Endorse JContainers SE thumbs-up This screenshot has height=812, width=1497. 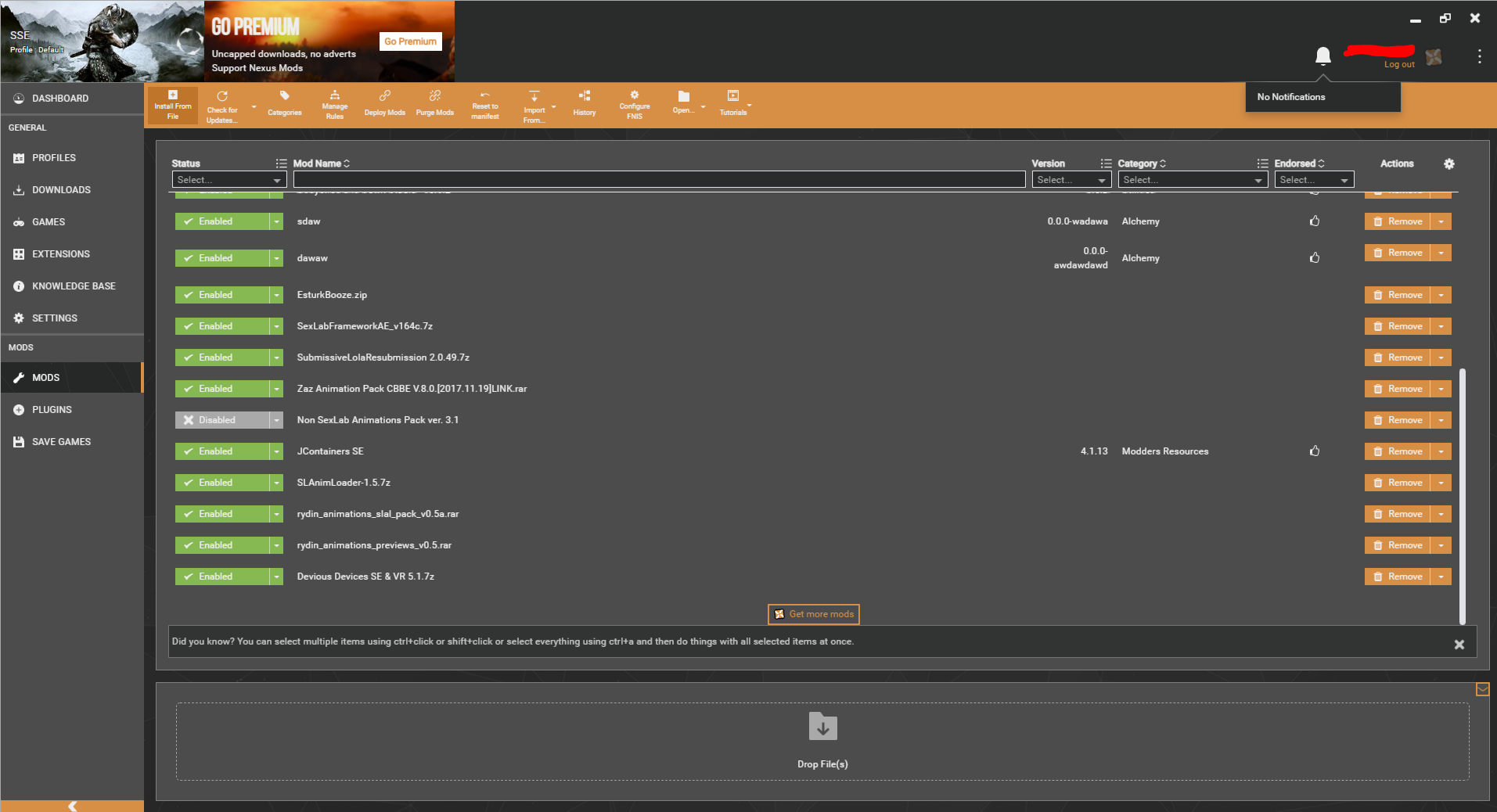click(1315, 451)
